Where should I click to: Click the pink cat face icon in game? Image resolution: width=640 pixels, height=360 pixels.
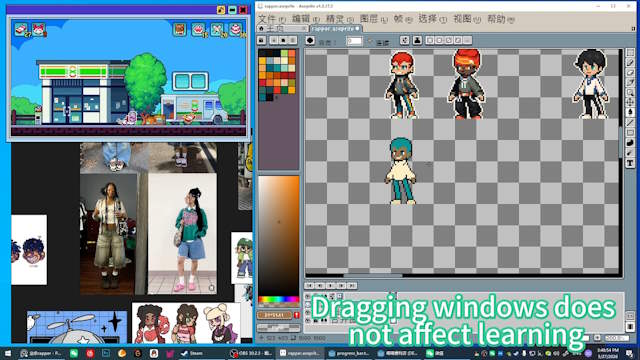coord(39,30)
